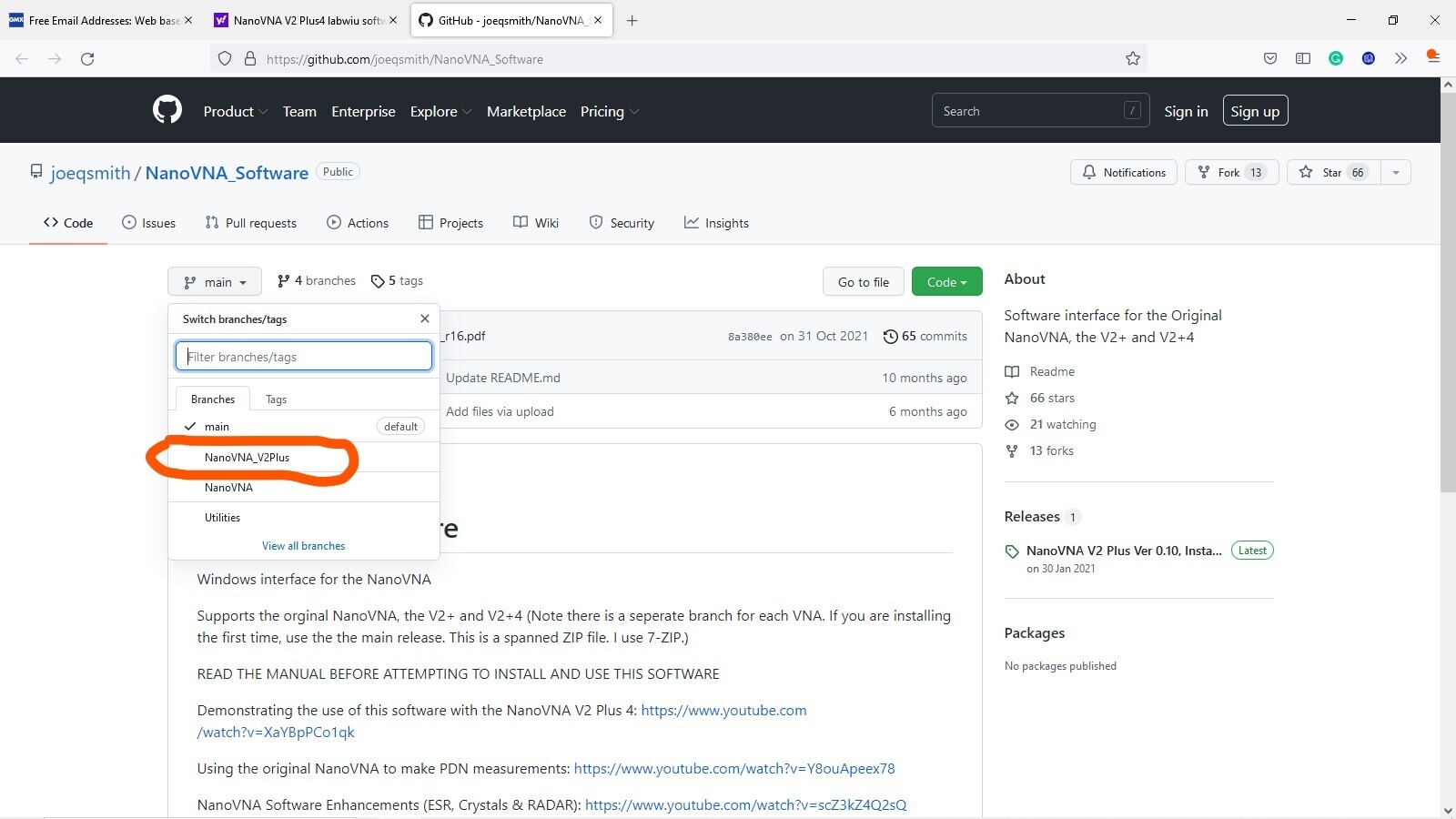Select the NanoVNA_V2Plus branch
This screenshot has width=1456, height=819.
304,457
